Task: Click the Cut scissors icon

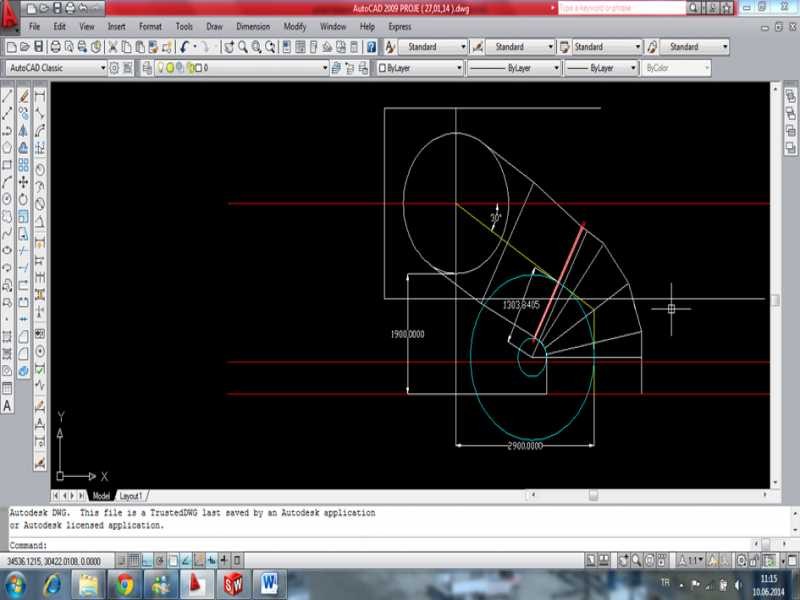Action: pos(113,47)
